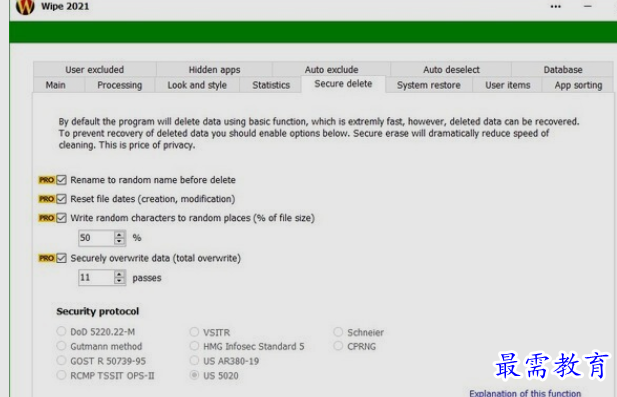Image resolution: width=617 pixels, height=397 pixels.
Task: Select DoD 5220.22-M security protocol
Action: (61, 331)
